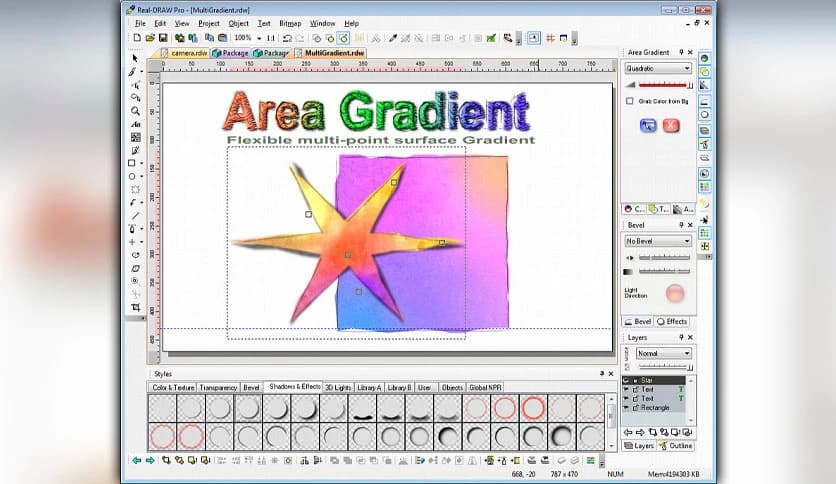Viewport: 836px width, 484px height.
Task: Close the Styles panel
Action: click(611, 374)
